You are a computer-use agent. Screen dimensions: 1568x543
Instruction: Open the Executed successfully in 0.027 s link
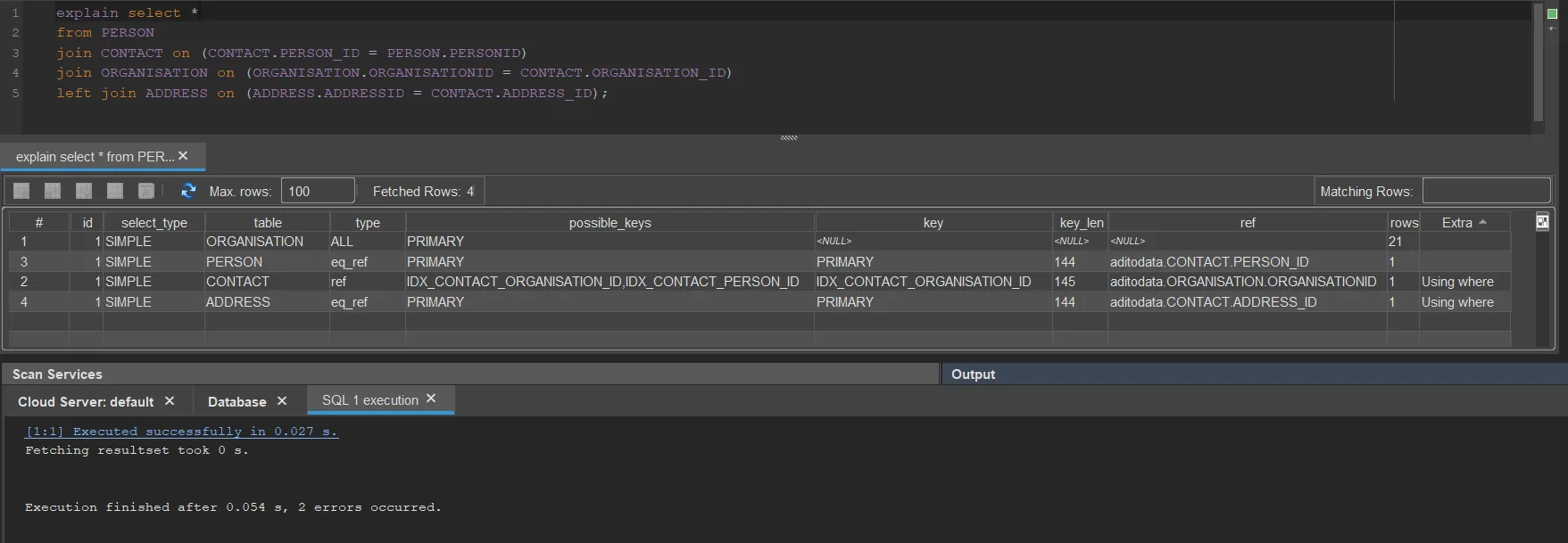pos(182,432)
